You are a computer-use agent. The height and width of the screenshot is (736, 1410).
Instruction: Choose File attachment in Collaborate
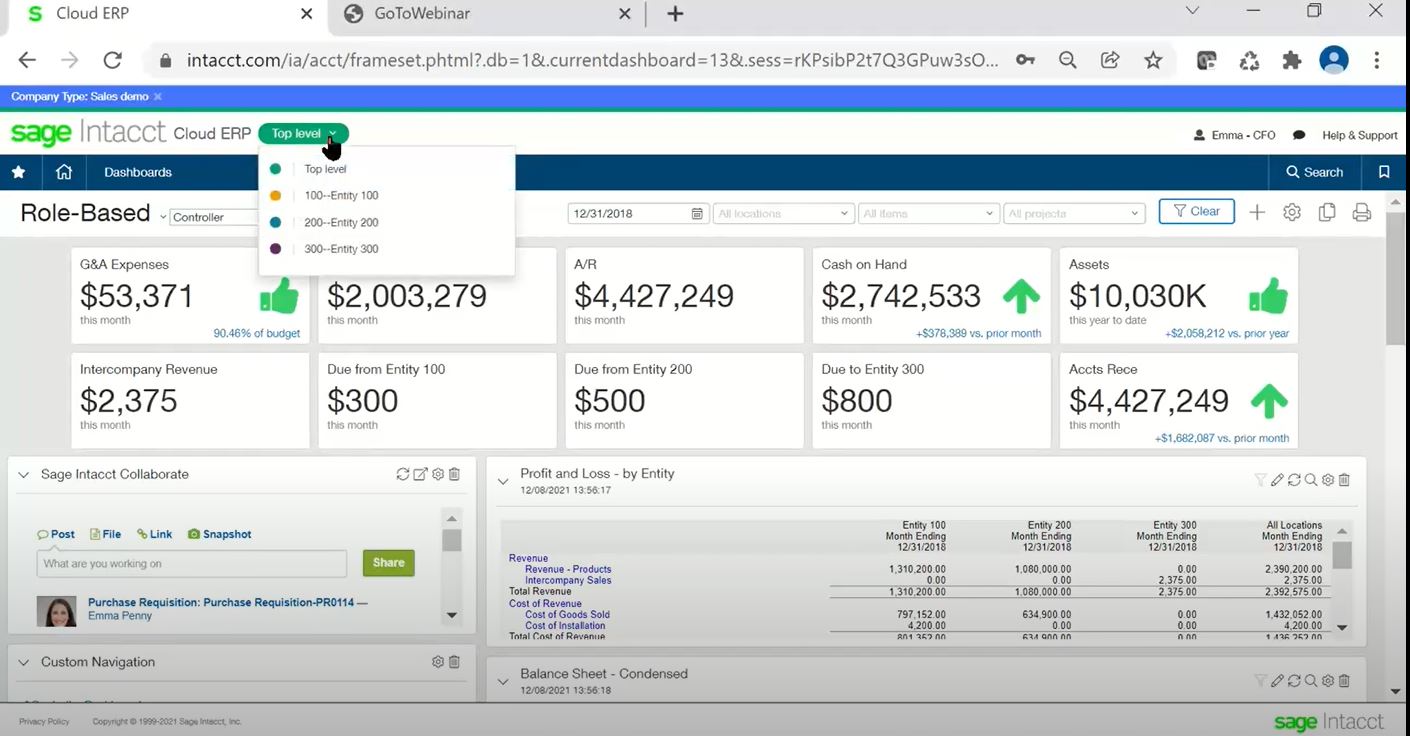coord(105,534)
